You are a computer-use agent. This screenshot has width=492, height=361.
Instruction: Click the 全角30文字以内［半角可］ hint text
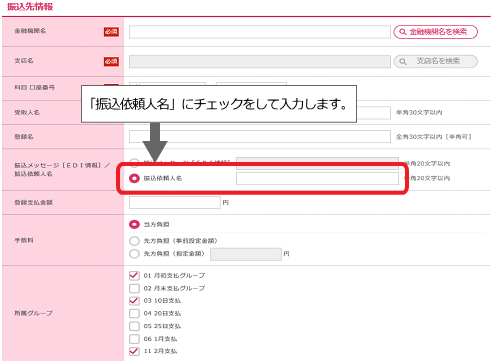(434, 137)
